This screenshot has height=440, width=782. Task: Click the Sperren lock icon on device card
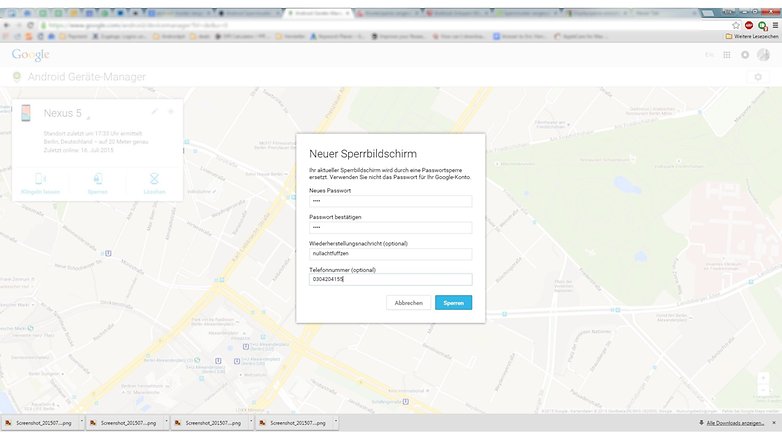pyautogui.click(x=98, y=179)
